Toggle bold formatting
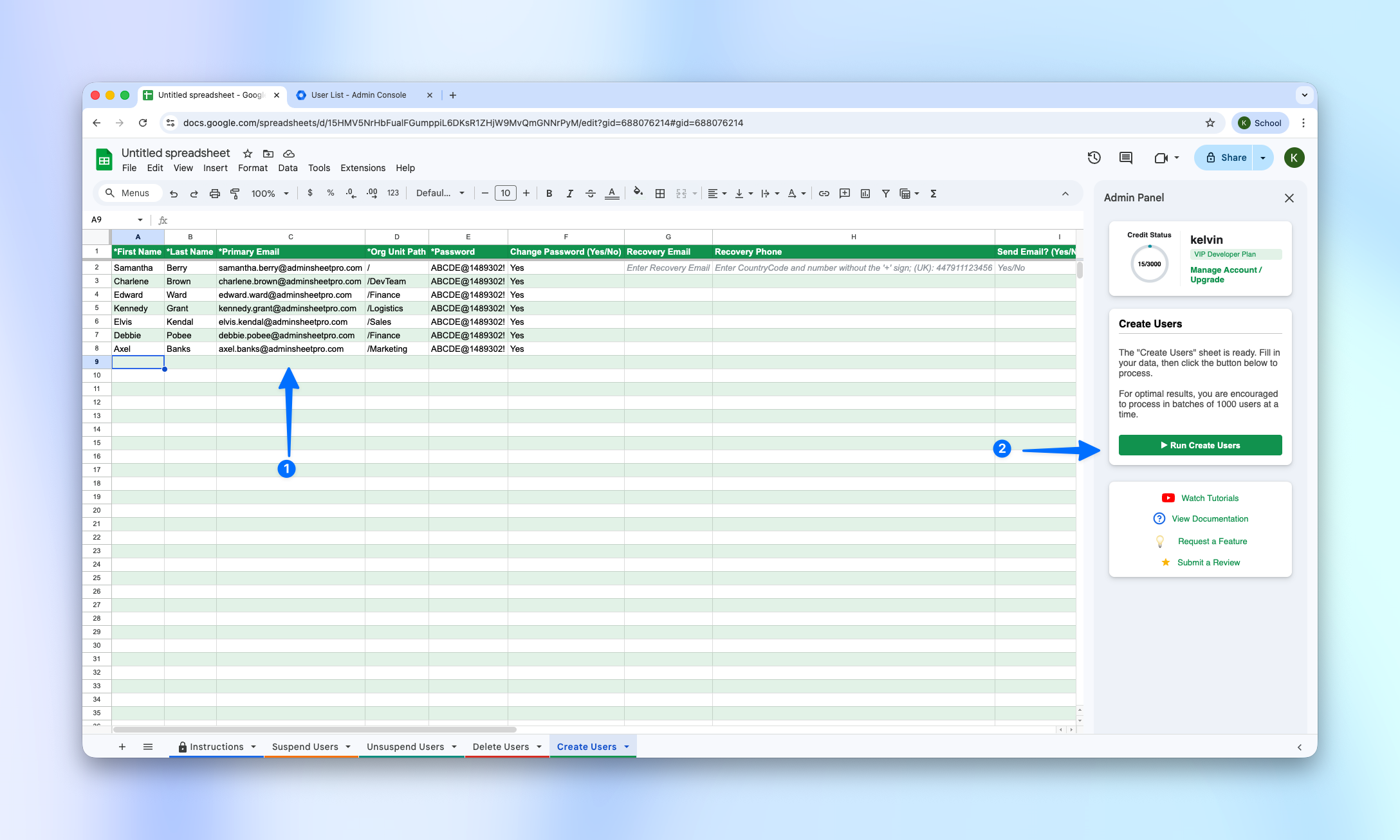The width and height of the screenshot is (1400, 840). coord(549,194)
